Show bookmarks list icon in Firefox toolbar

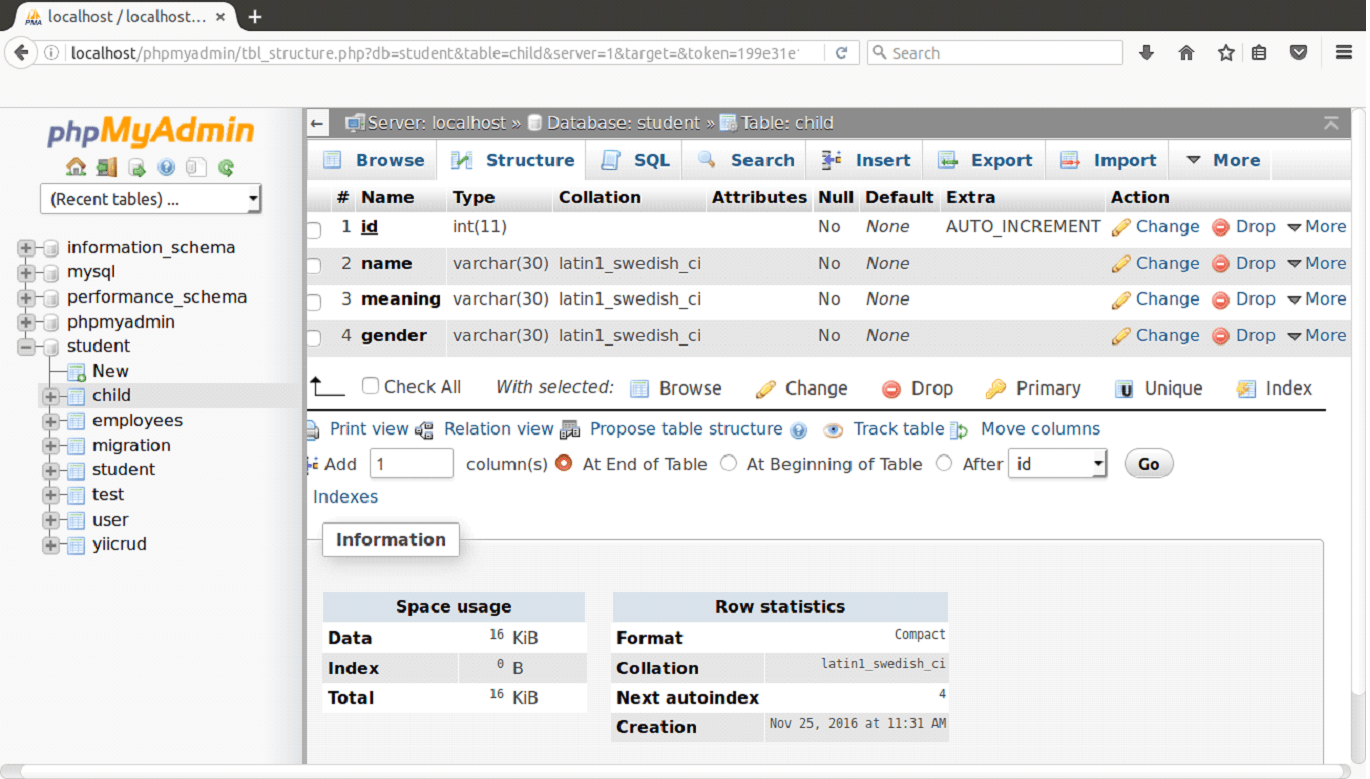(x=1259, y=53)
